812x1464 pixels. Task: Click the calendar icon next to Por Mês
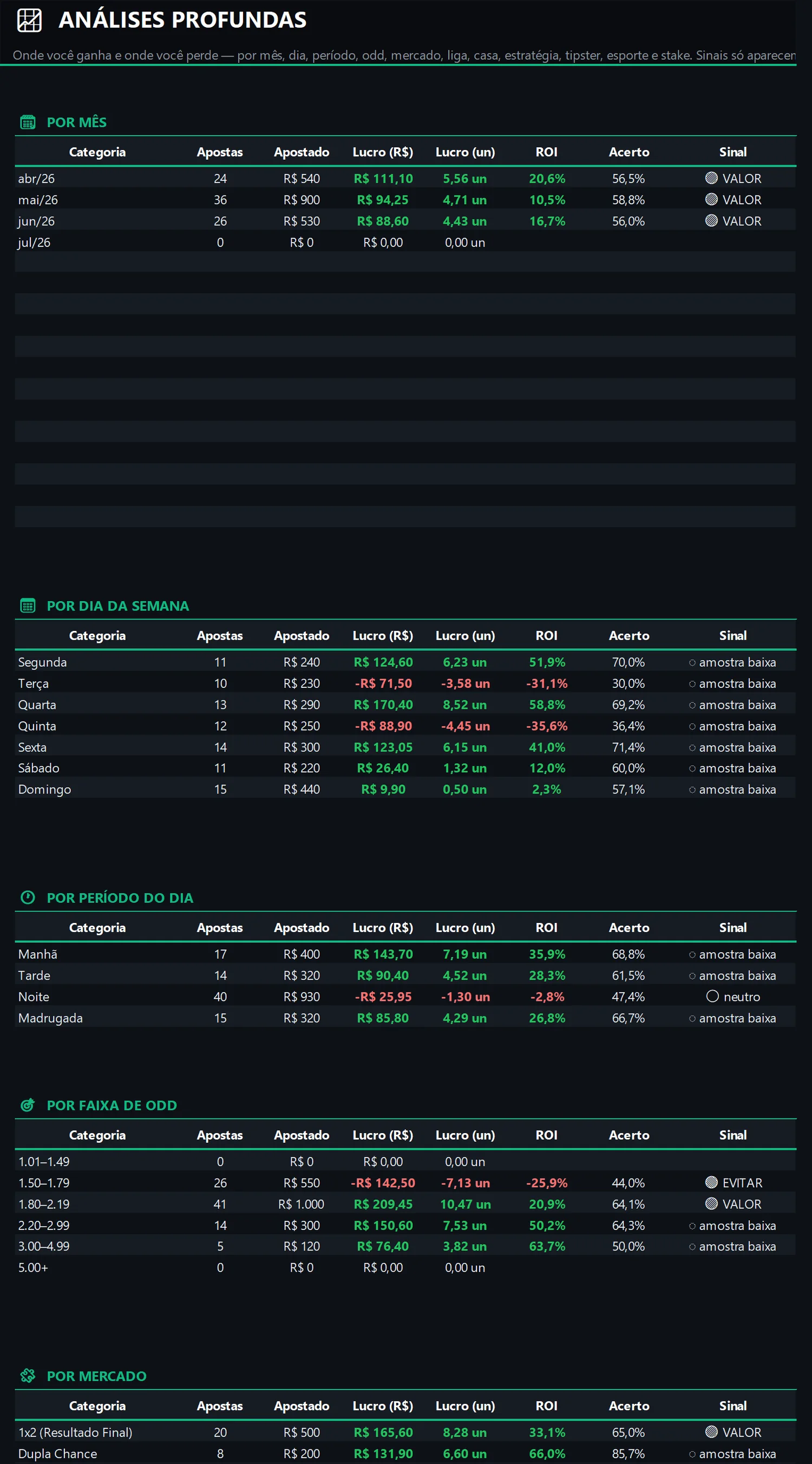pos(28,122)
